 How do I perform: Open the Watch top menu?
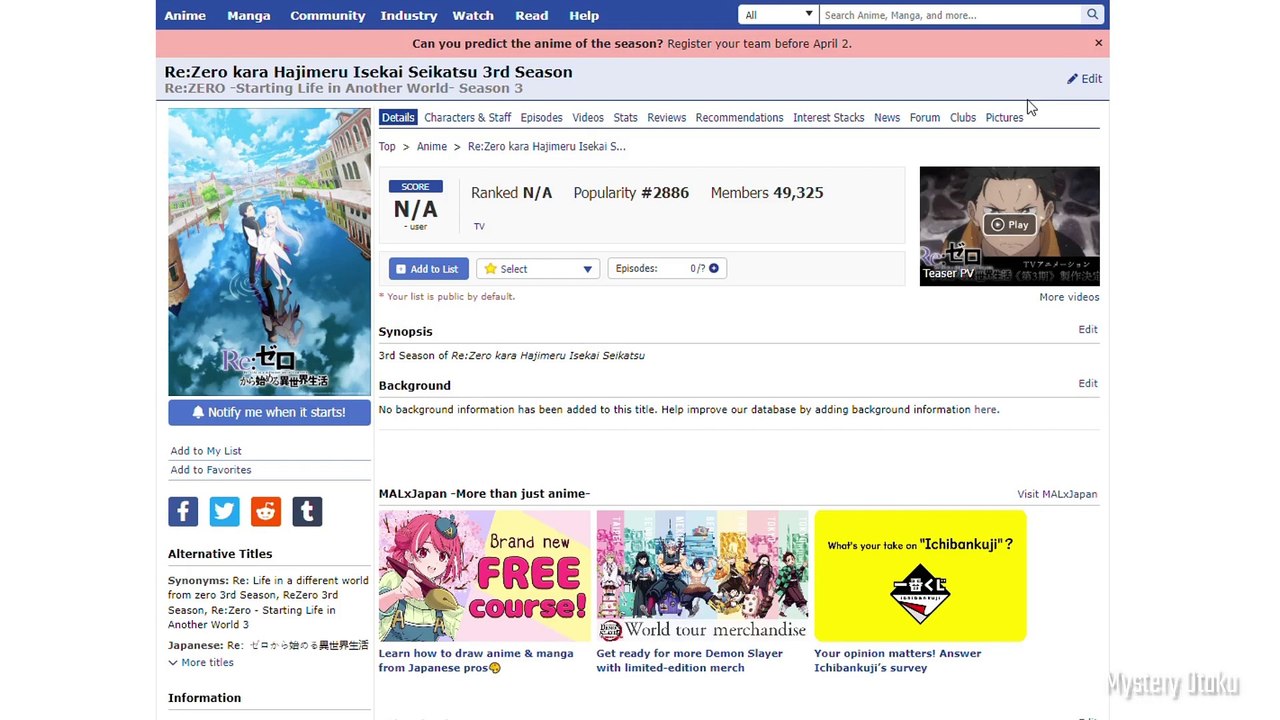(473, 16)
